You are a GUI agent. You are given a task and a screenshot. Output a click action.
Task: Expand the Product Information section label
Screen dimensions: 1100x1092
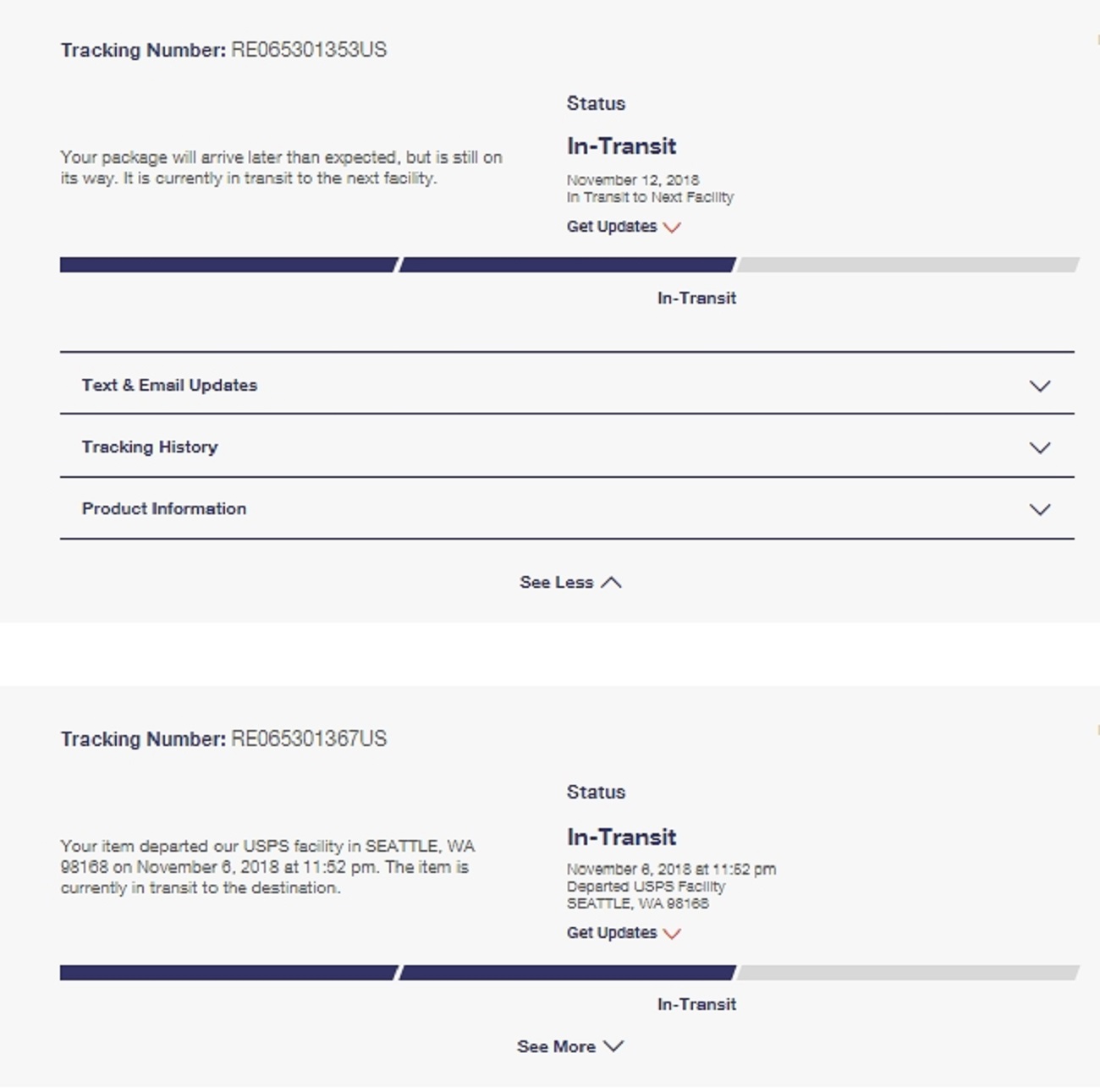tap(164, 508)
